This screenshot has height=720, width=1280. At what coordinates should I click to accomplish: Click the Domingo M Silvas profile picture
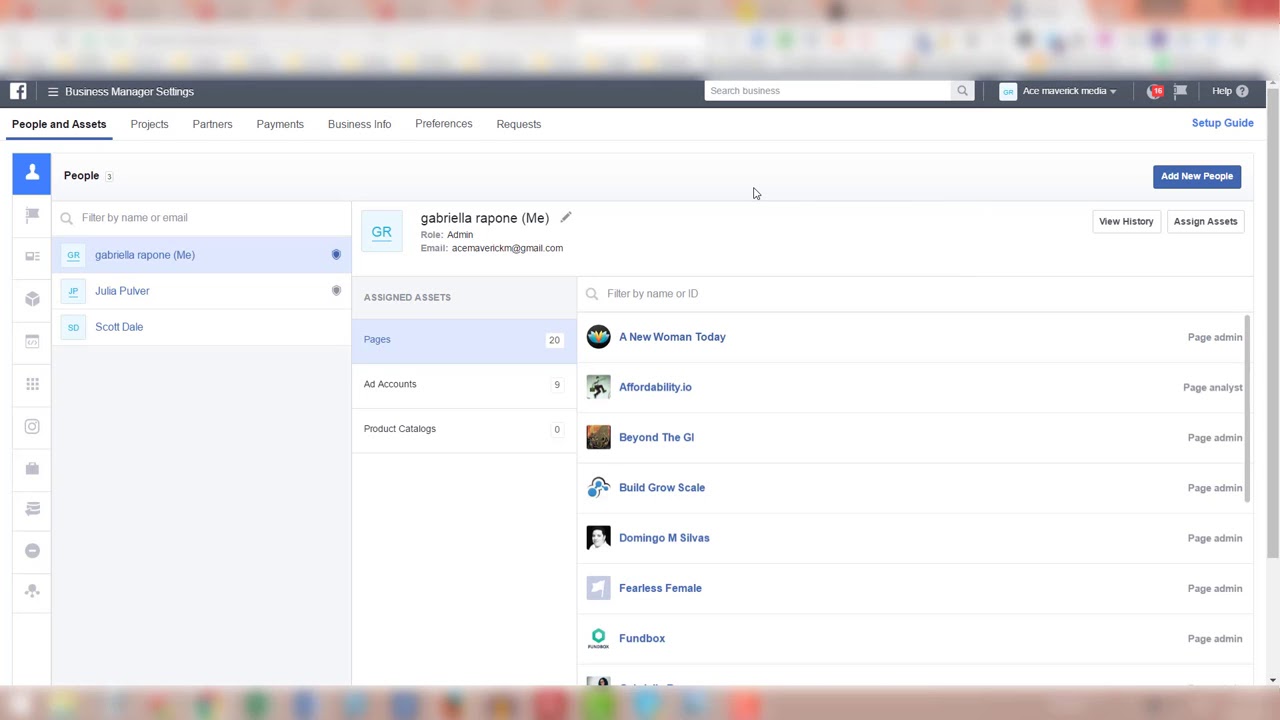598,538
